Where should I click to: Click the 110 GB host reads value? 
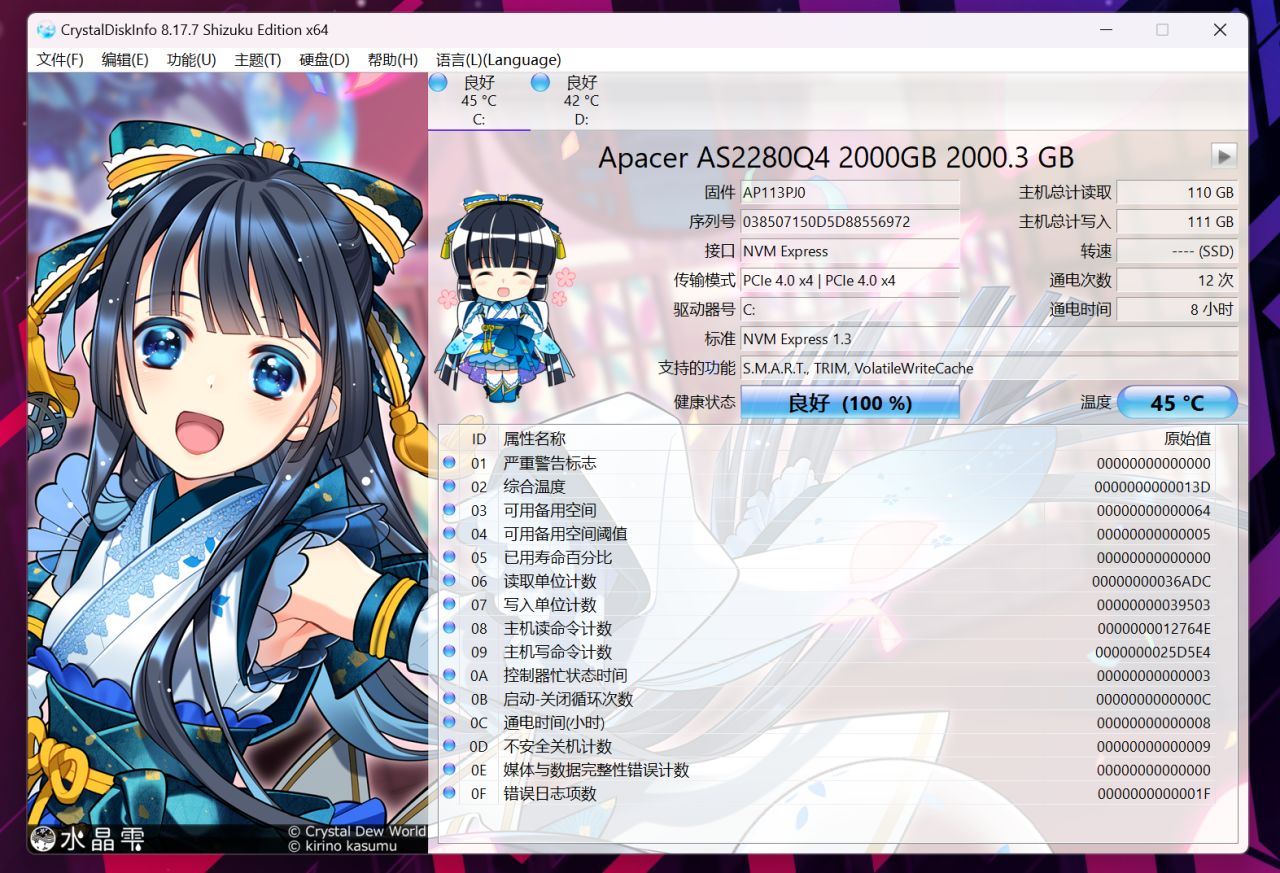1177,192
